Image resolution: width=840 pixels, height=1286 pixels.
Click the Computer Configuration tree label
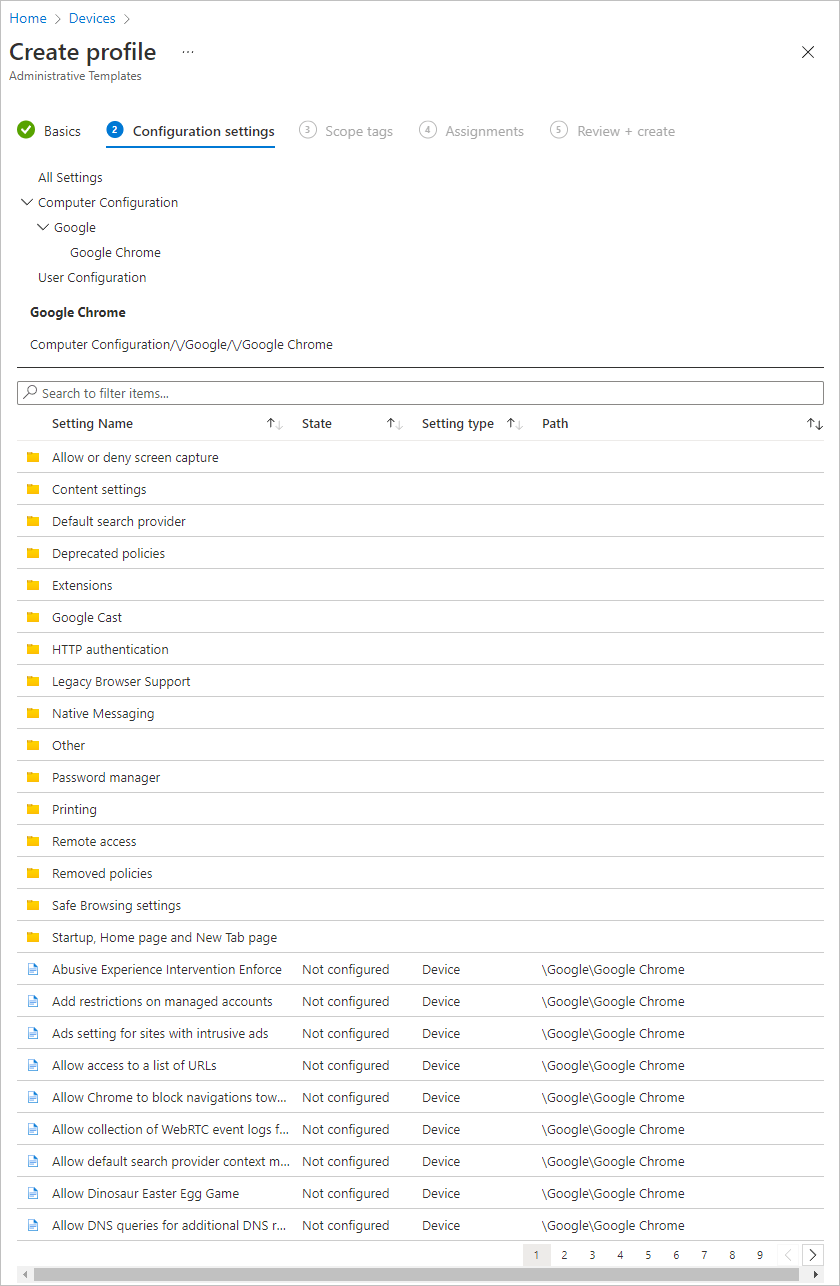coord(108,202)
